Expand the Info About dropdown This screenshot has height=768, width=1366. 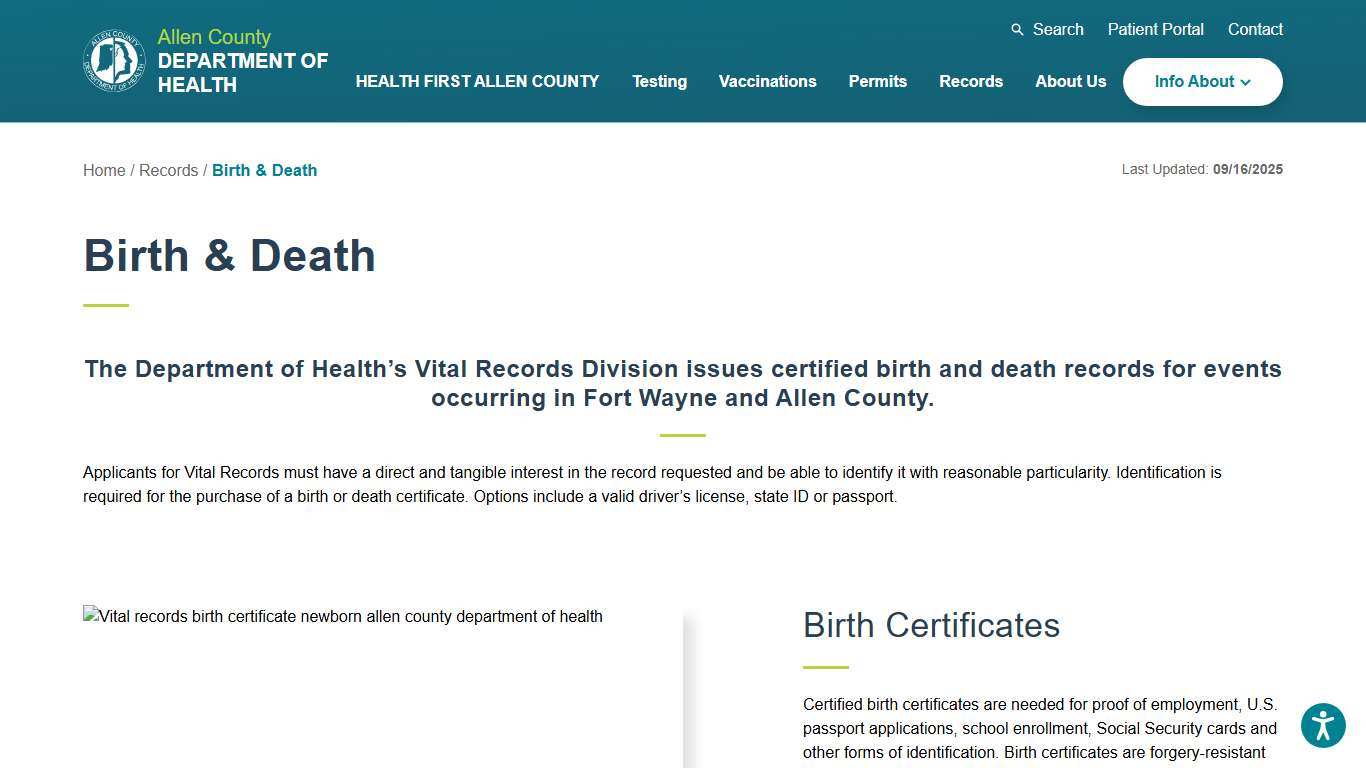pyautogui.click(x=1202, y=82)
